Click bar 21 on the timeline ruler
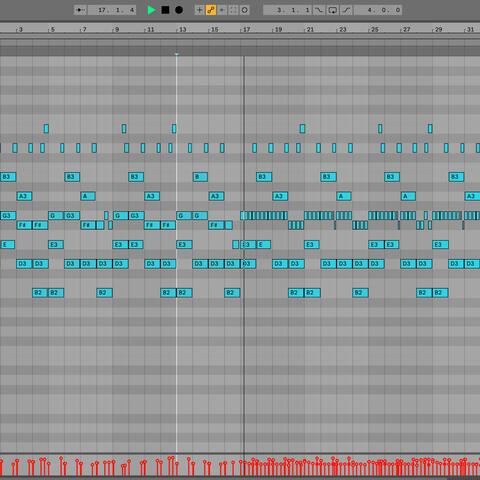This screenshot has width=480, height=480. (310, 29)
